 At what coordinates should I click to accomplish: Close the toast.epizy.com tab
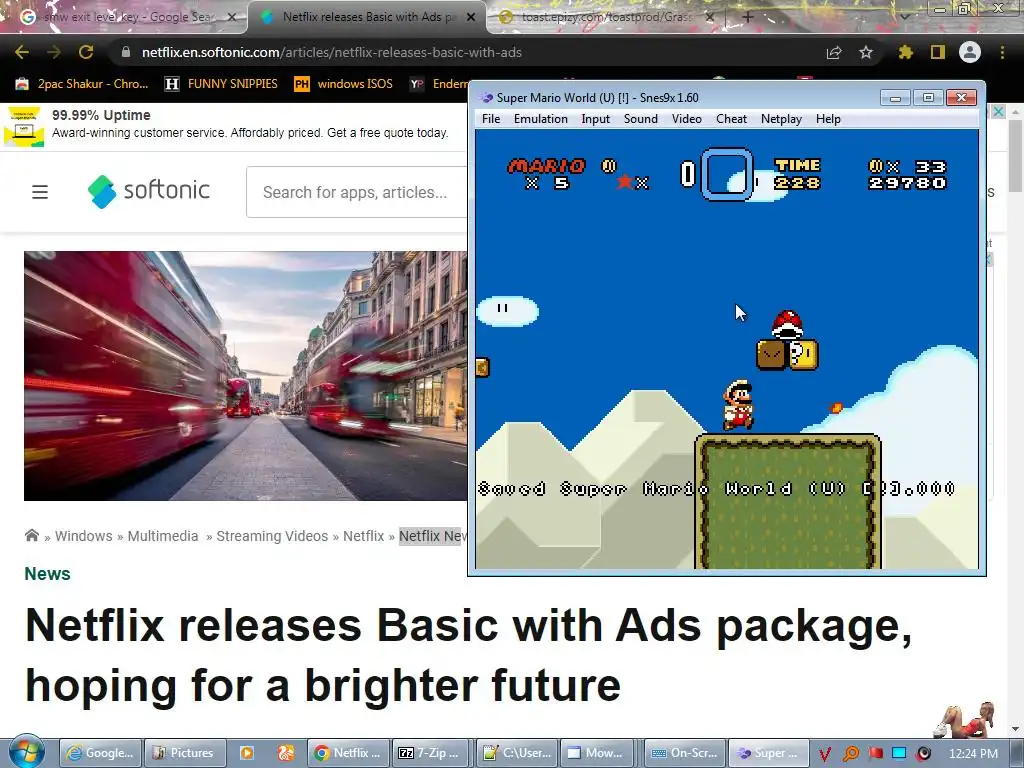711,17
